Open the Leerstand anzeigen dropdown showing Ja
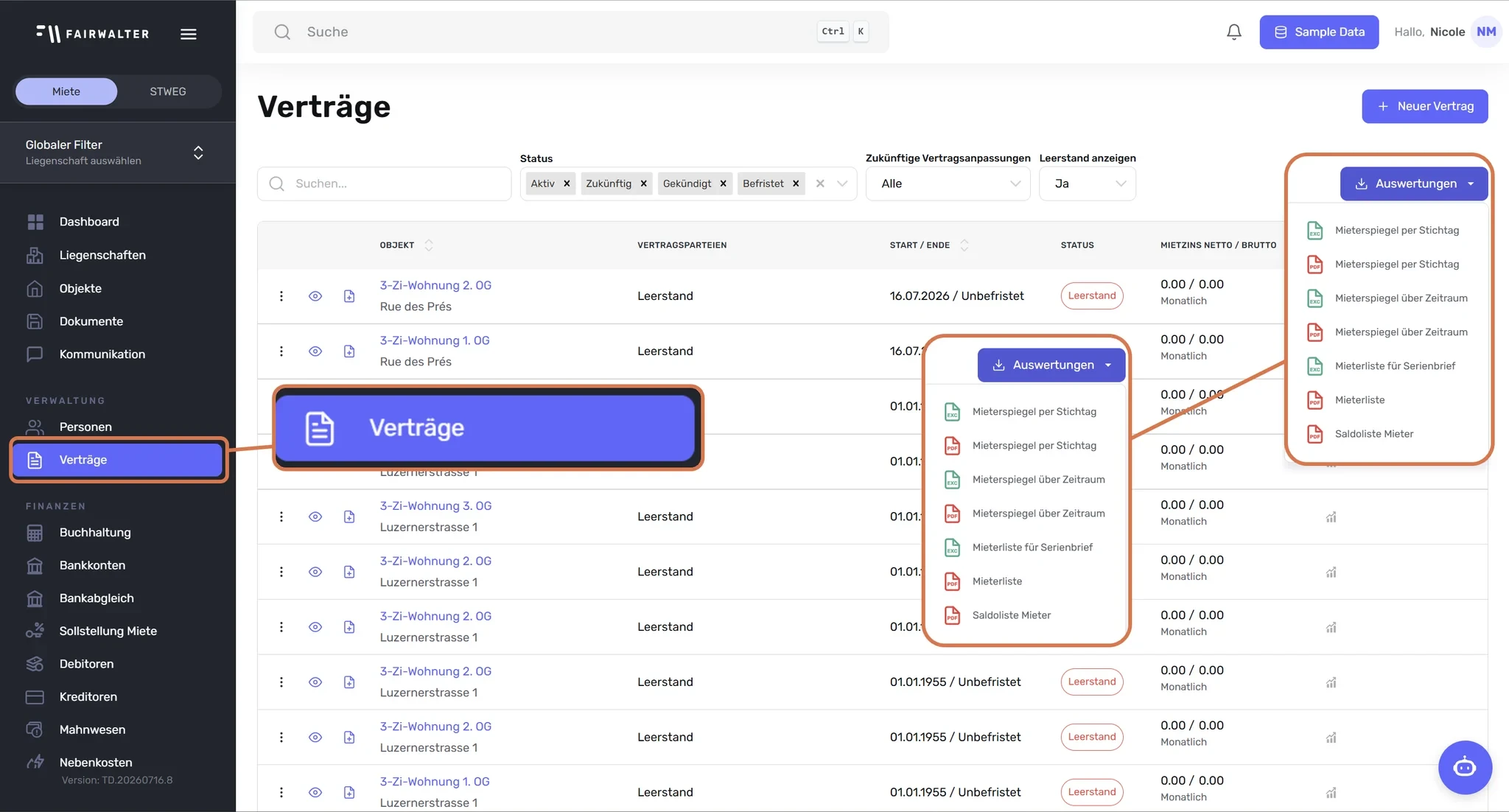The height and width of the screenshot is (812, 1509). [x=1088, y=183]
